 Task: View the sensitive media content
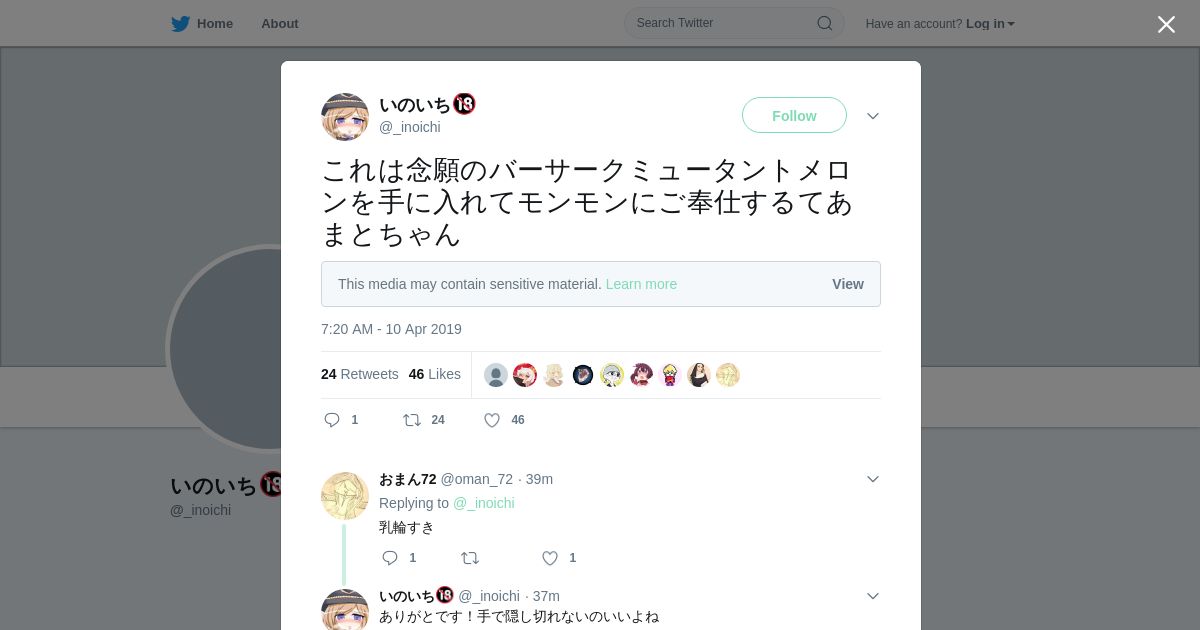point(848,284)
